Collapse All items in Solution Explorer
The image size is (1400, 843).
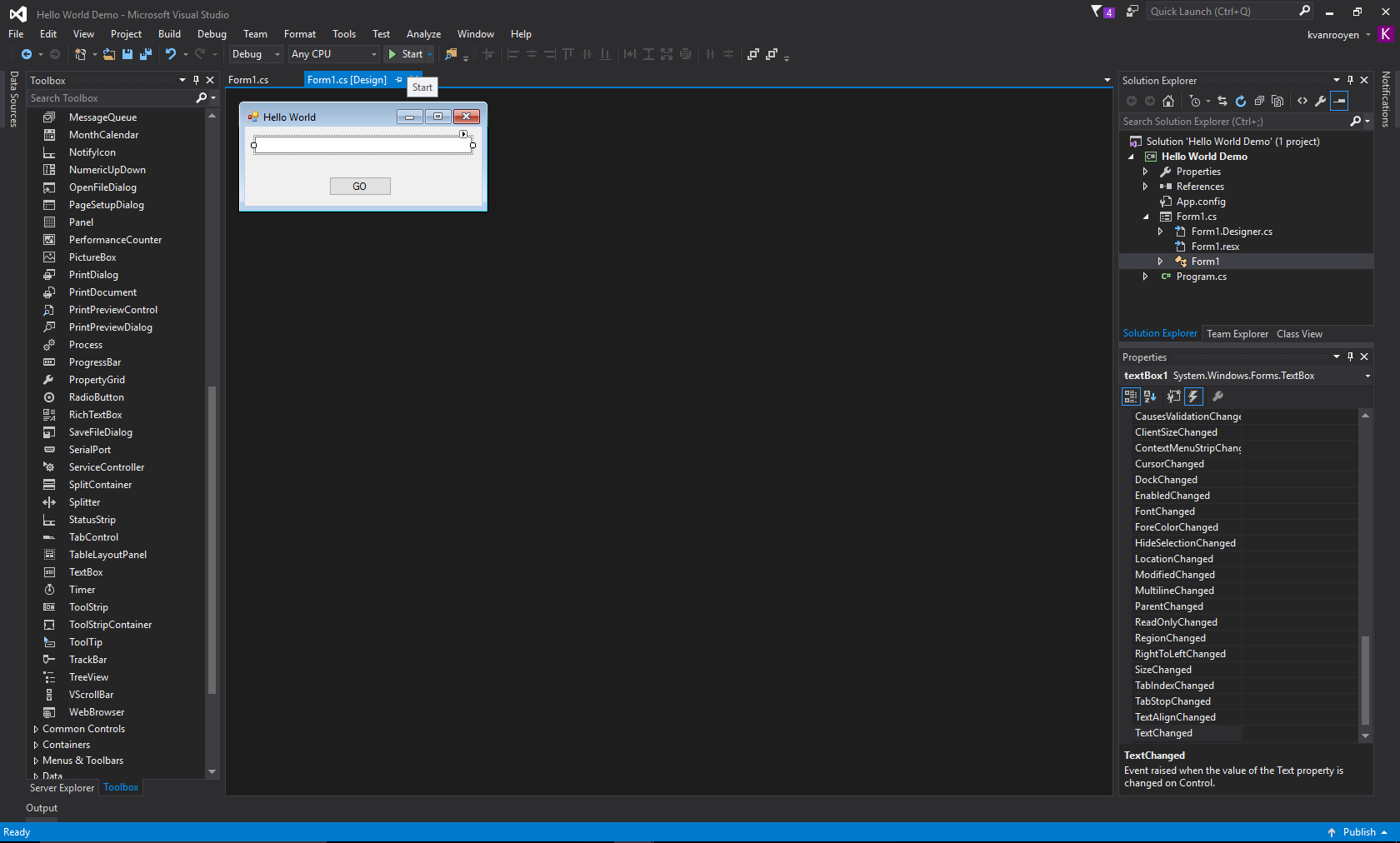1259,101
